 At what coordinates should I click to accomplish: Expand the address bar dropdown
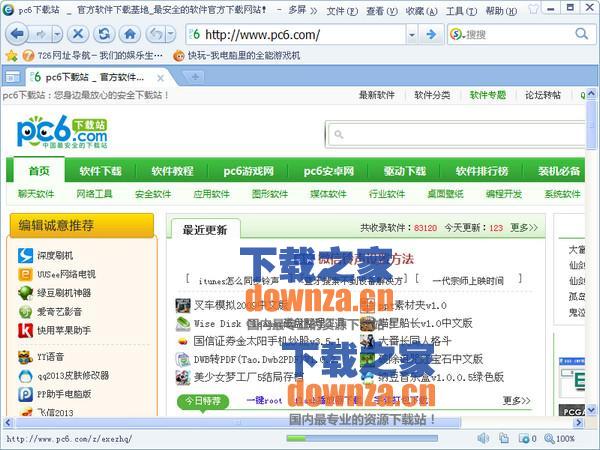click(x=412, y=35)
